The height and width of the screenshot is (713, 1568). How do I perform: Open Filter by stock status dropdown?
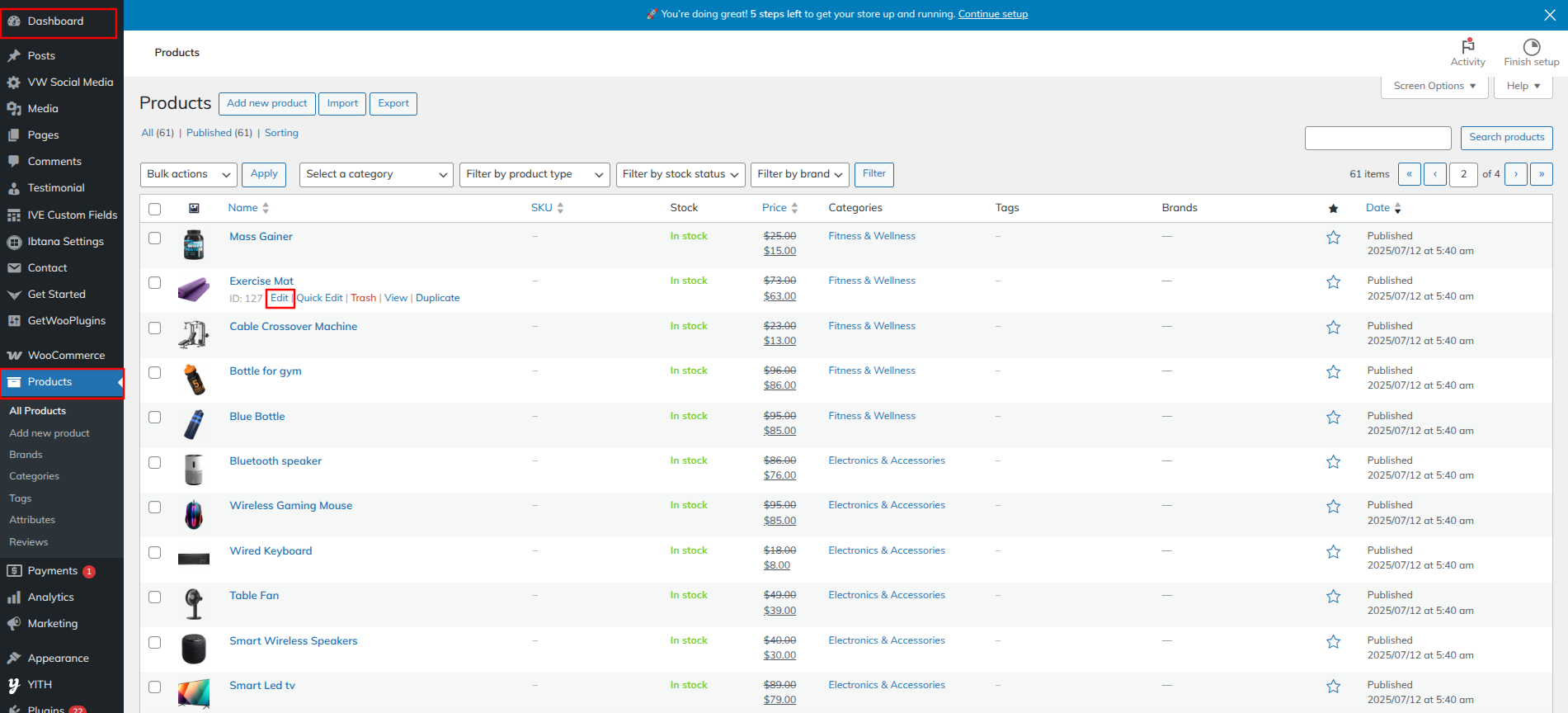tap(680, 174)
